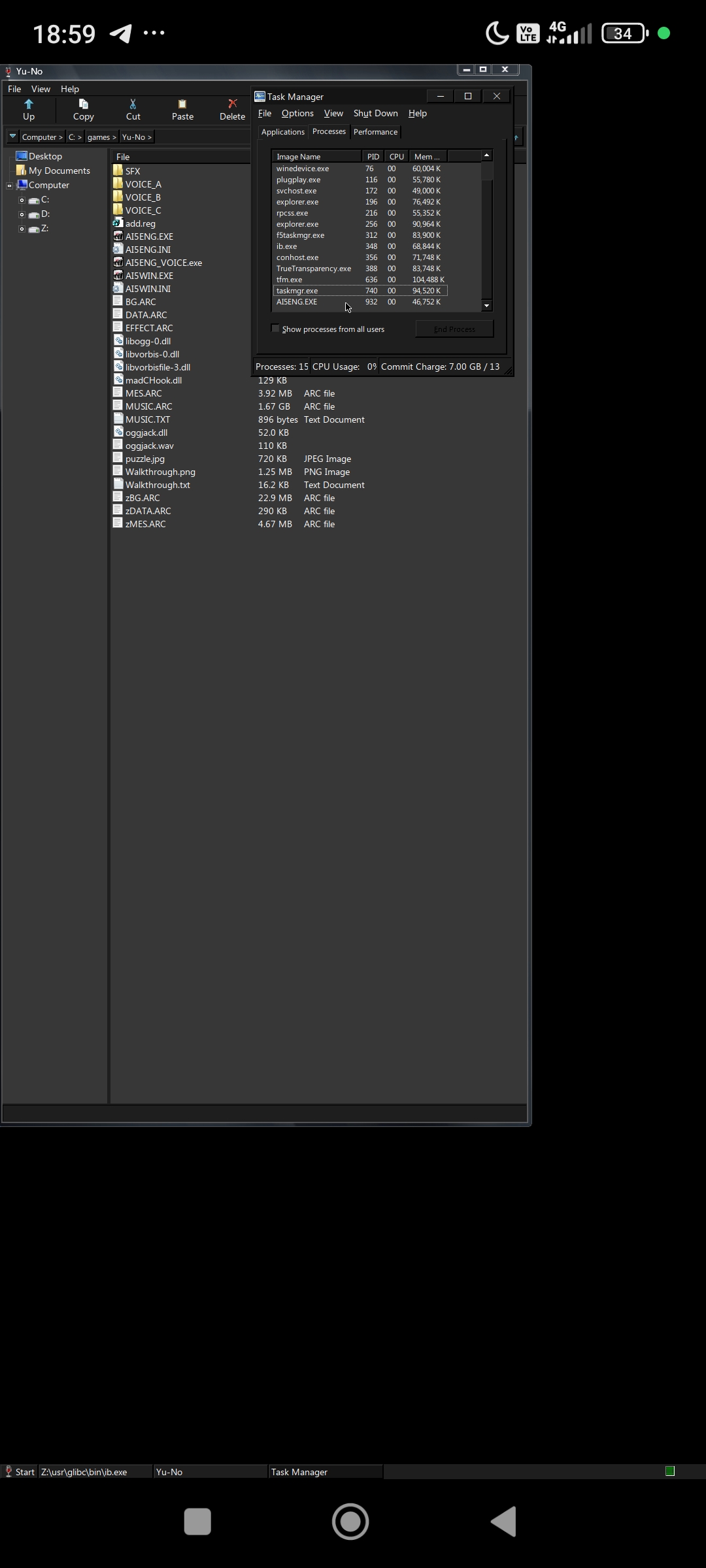Click the Start button in taskbar
The image size is (706, 1568).
click(20, 1472)
